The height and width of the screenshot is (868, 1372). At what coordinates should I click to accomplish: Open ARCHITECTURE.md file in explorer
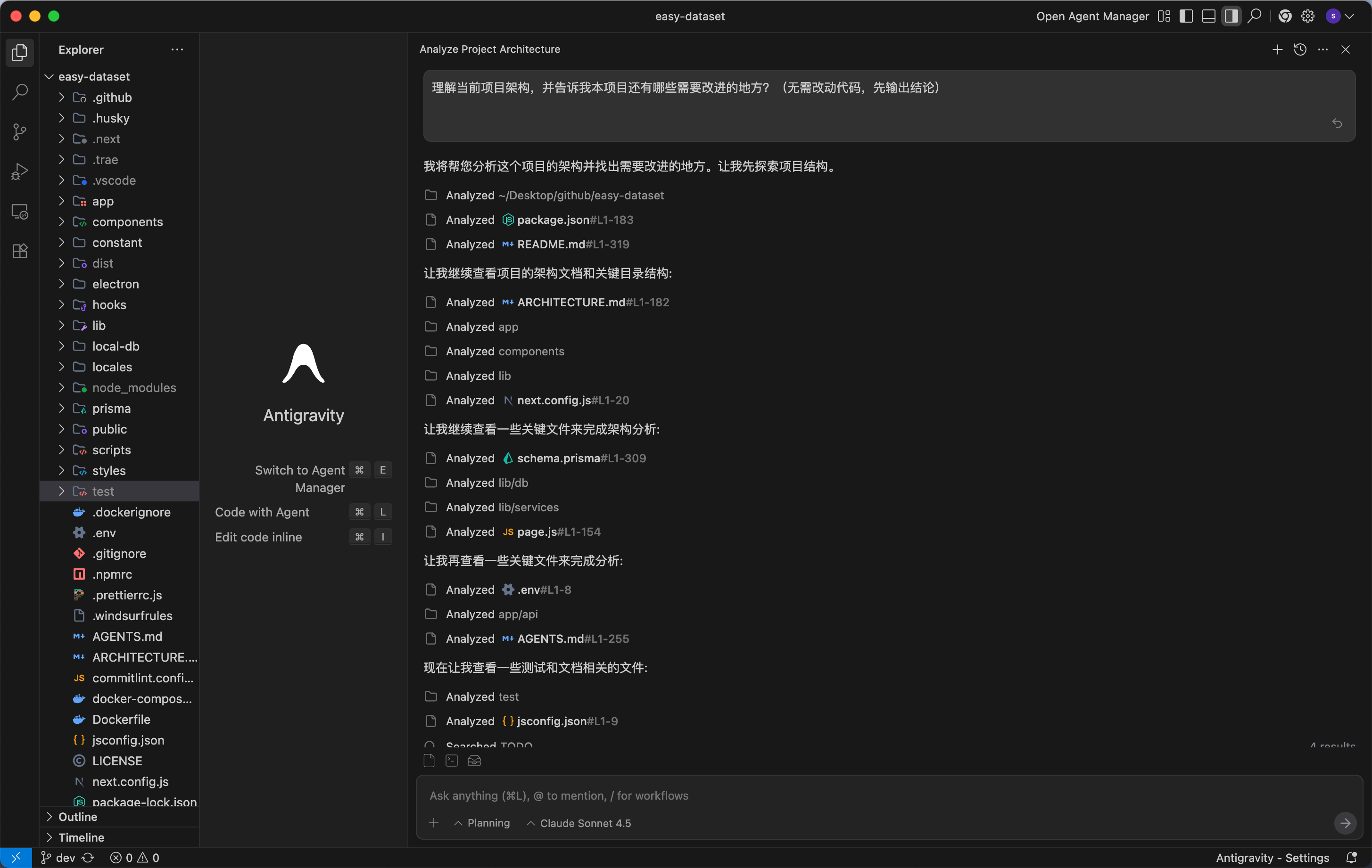tap(144, 657)
